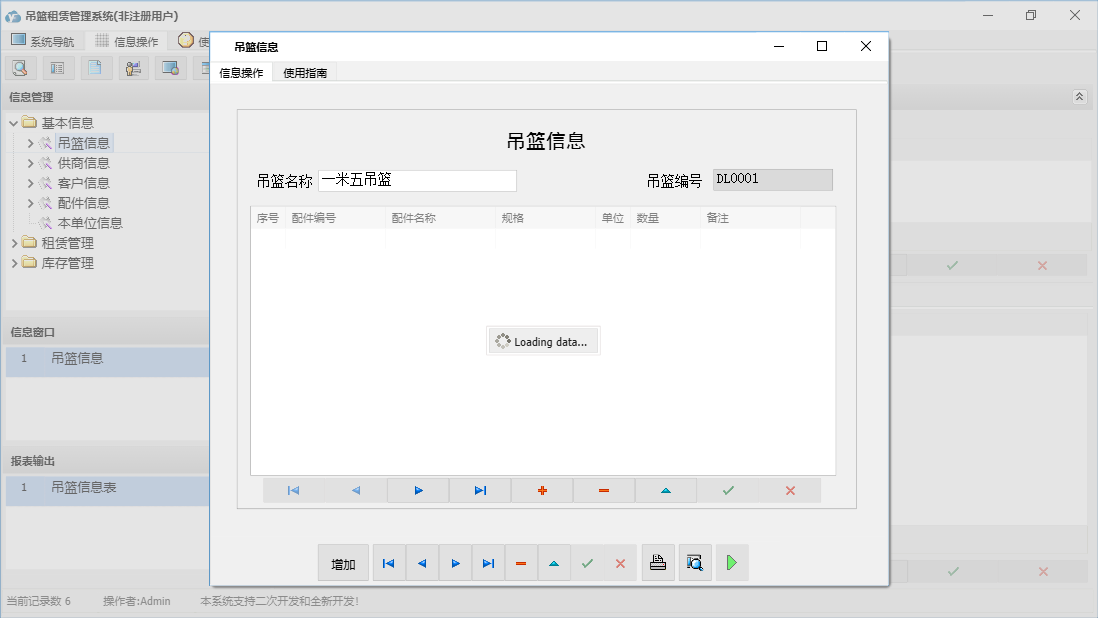Viewport: 1098px width, 618px height.
Task: Select 配件信息 under 基本信息
Action: coord(82,202)
